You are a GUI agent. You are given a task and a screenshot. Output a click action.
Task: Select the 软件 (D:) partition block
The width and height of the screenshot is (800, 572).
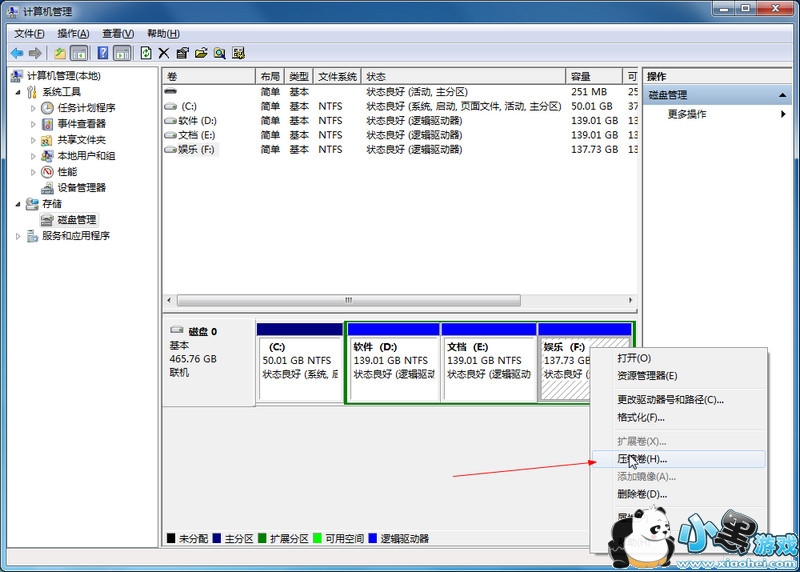392,367
